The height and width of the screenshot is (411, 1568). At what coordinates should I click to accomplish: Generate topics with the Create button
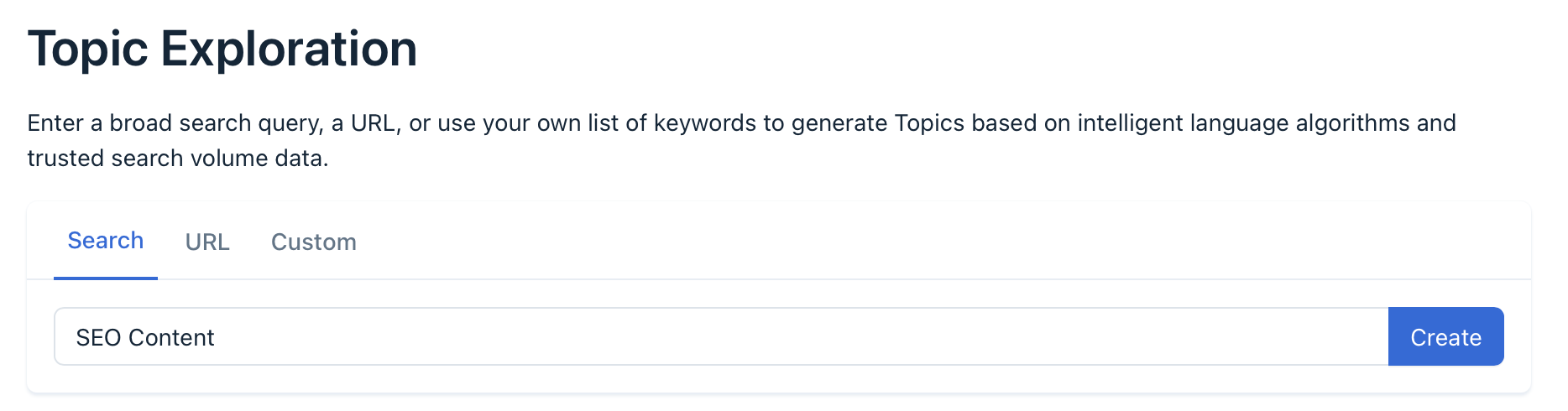(1445, 336)
